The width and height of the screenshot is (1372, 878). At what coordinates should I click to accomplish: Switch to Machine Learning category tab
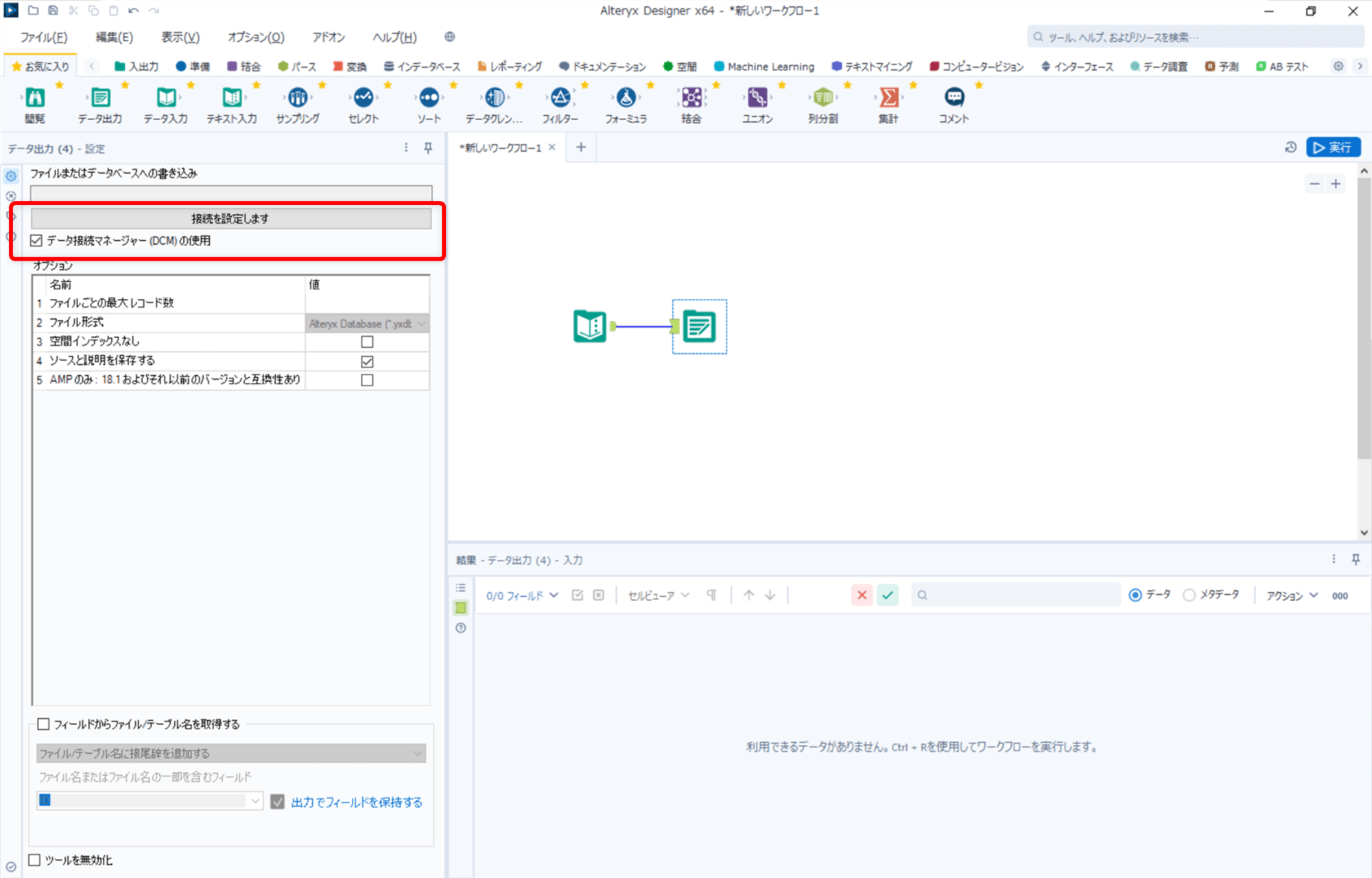click(764, 67)
